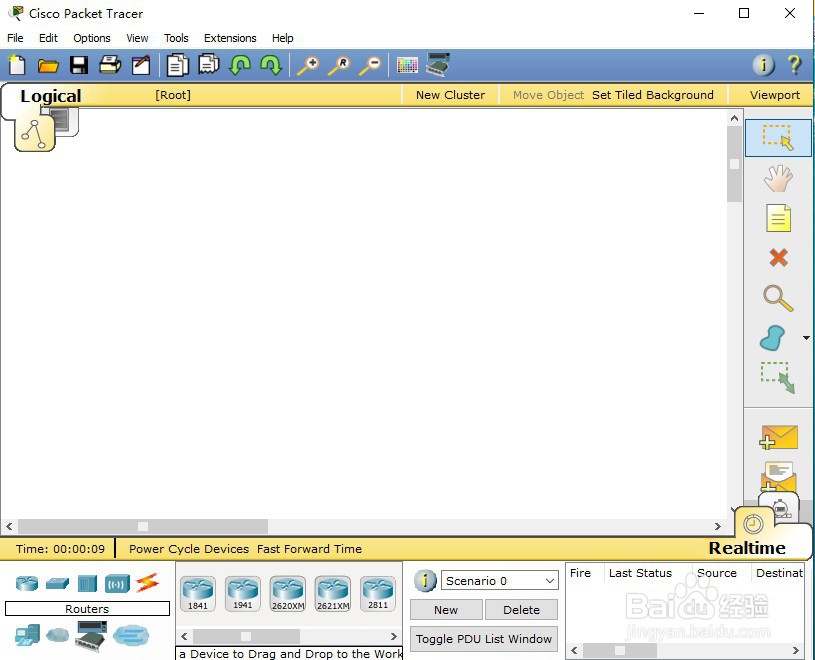Open the Edit menu
The image size is (815, 660).
click(x=48, y=38)
